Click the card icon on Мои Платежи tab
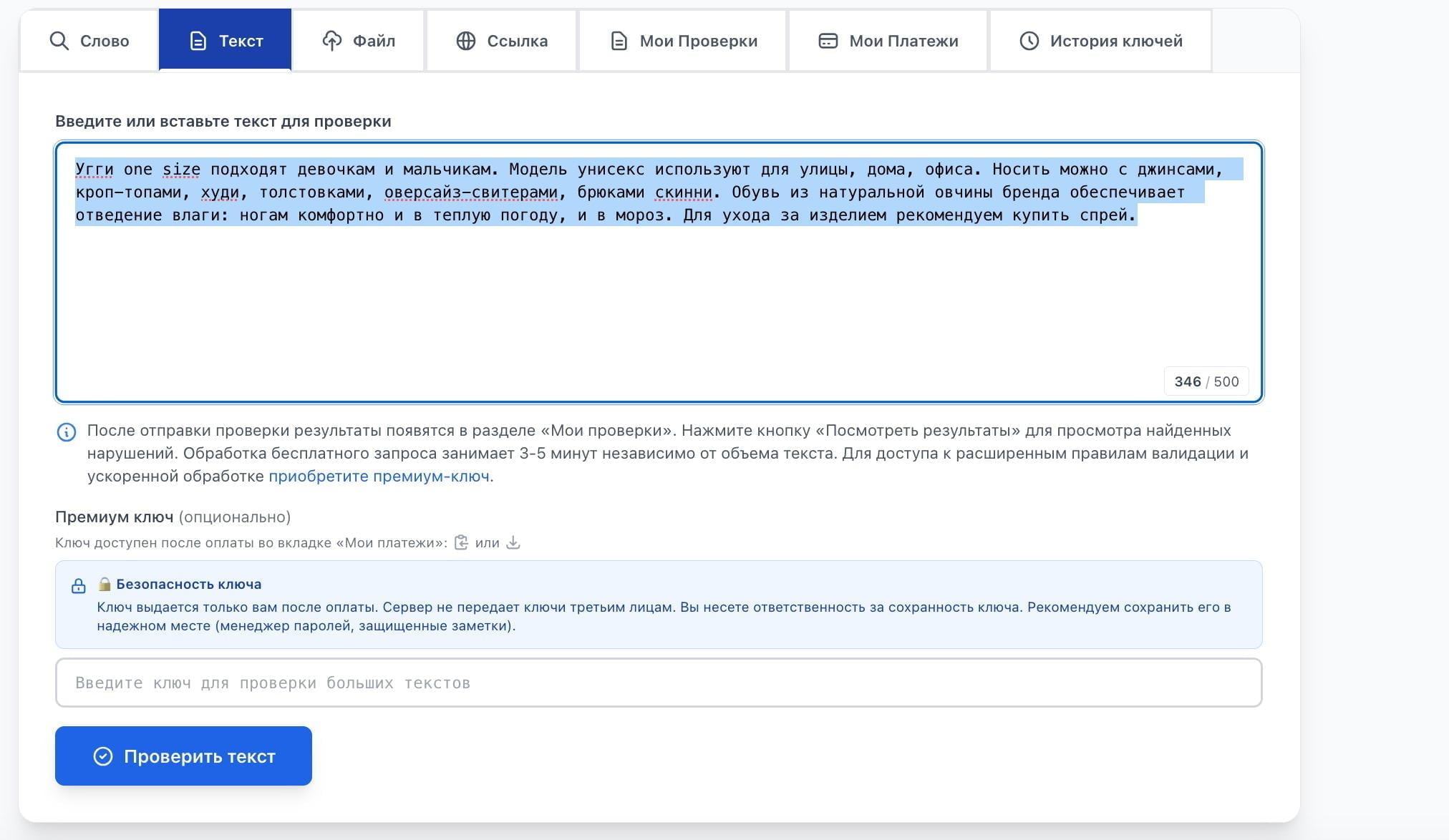Viewport: 1449px width, 840px height. (827, 41)
